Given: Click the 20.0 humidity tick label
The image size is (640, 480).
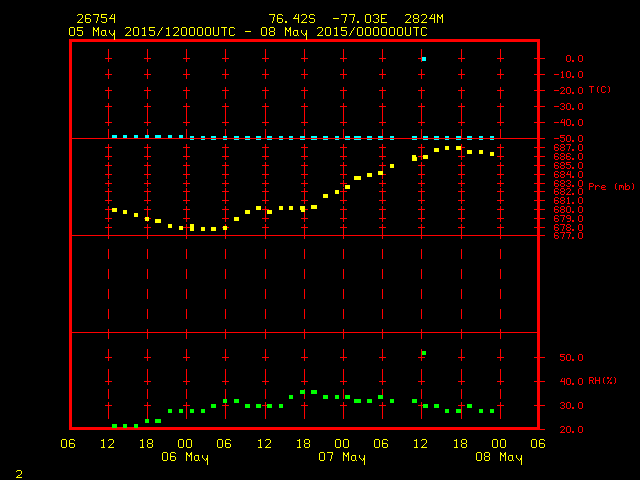Looking at the screenshot, I should pyautogui.click(x=571, y=430).
